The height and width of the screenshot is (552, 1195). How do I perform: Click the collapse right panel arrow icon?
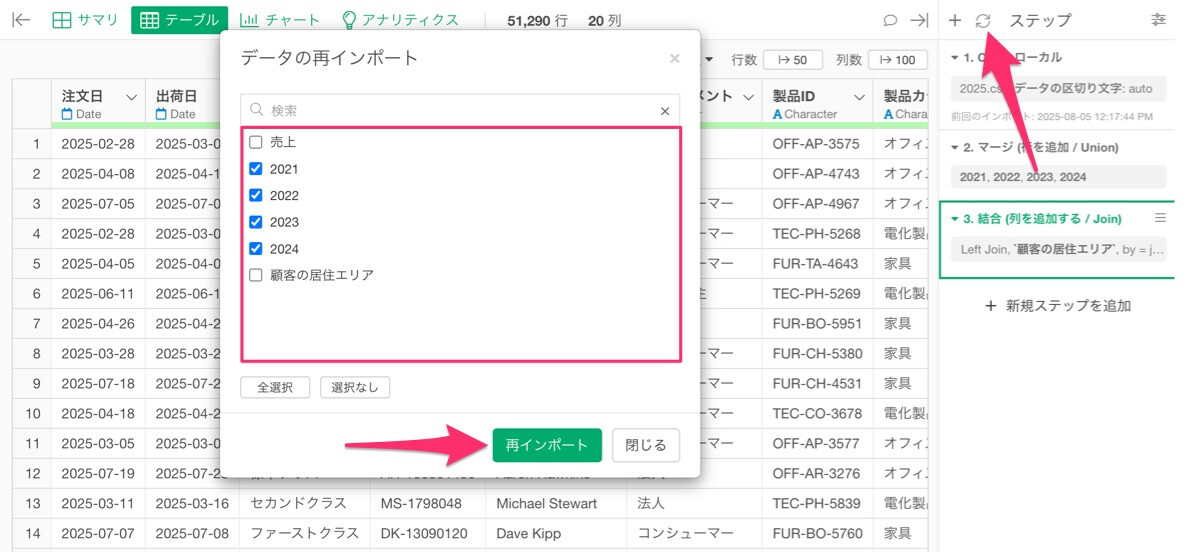tap(919, 20)
